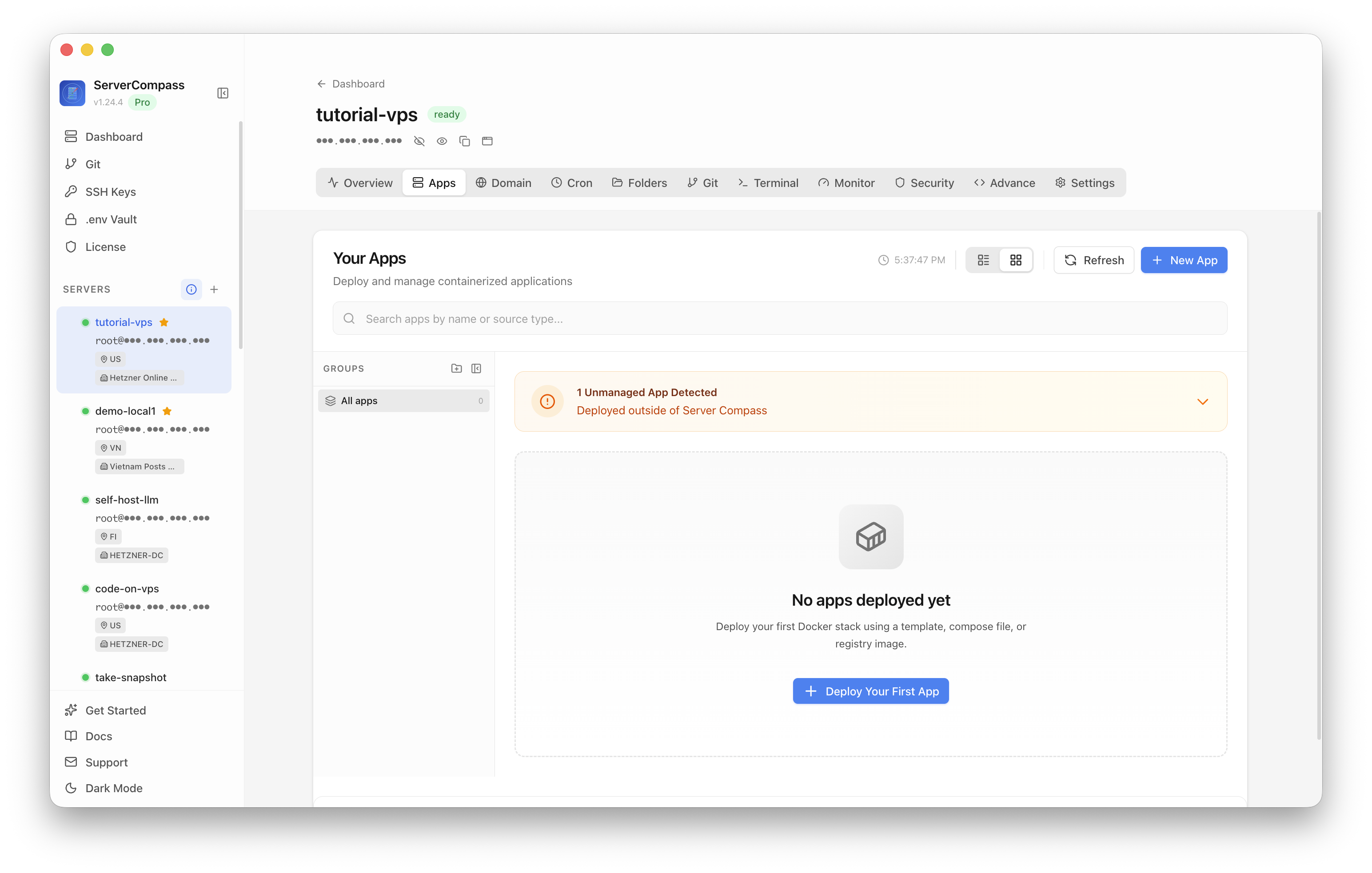This screenshot has width=1372, height=873.
Task: Select the take-snapshot server
Action: click(x=144, y=677)
